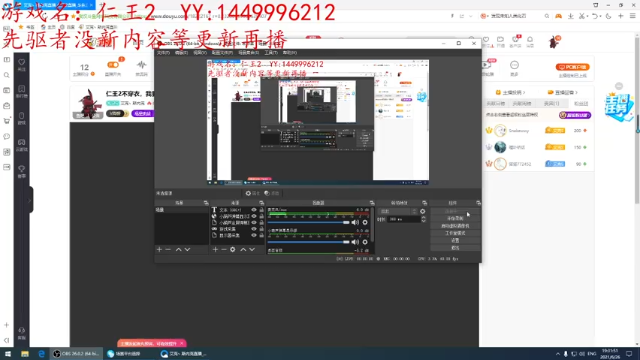Open OBS File menu

click(163, 53)
